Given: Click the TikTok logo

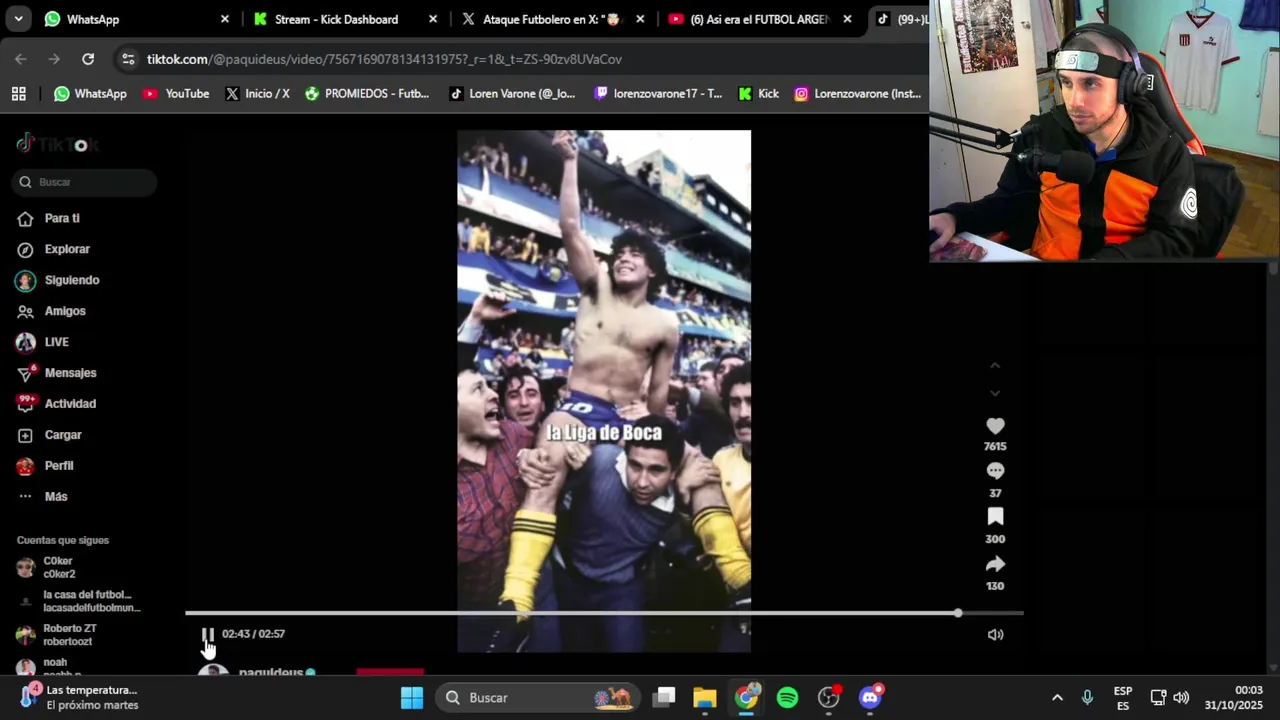Looking at the screenshot, I should 57,144.
